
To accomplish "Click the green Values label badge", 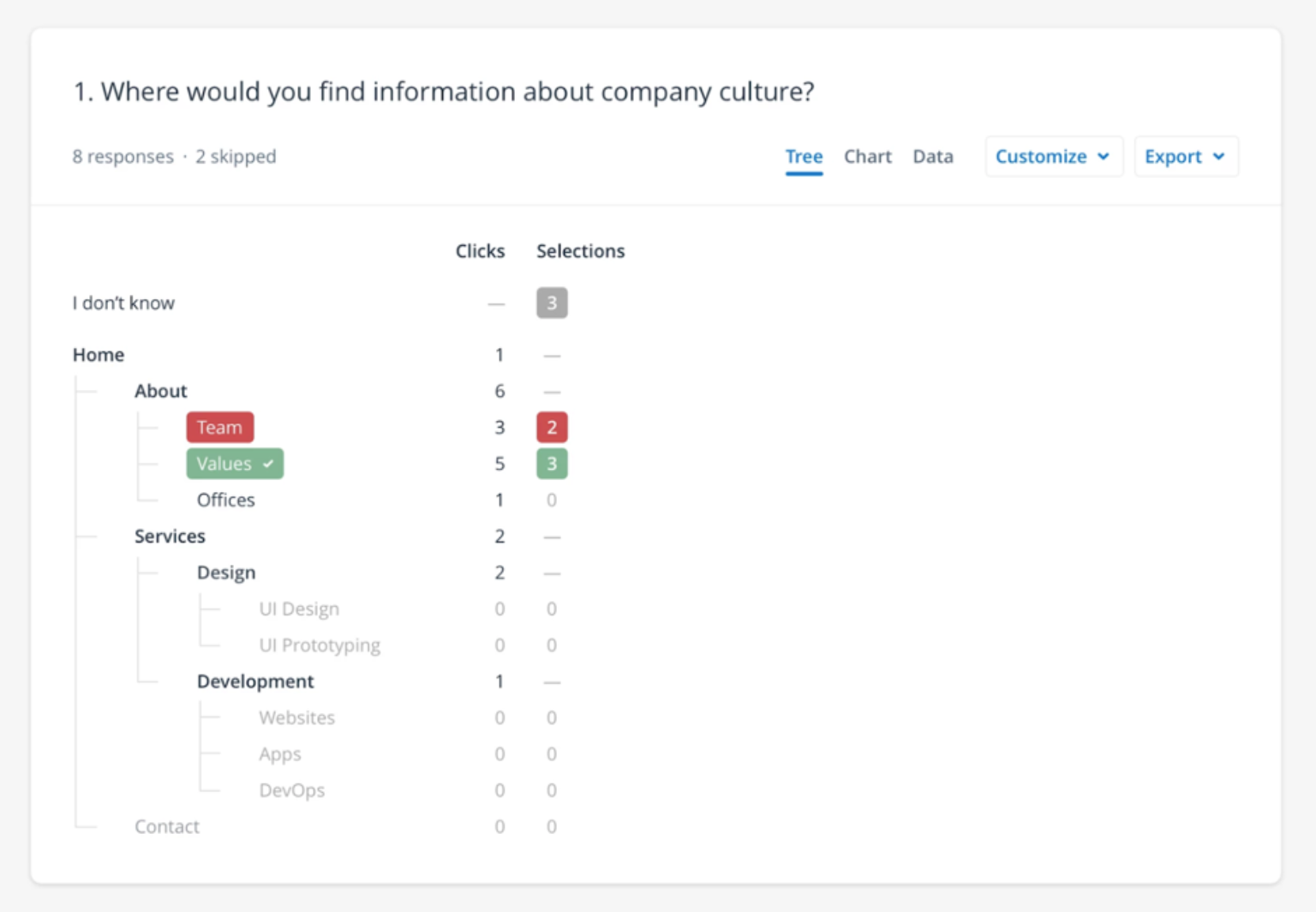I will 224,463.
